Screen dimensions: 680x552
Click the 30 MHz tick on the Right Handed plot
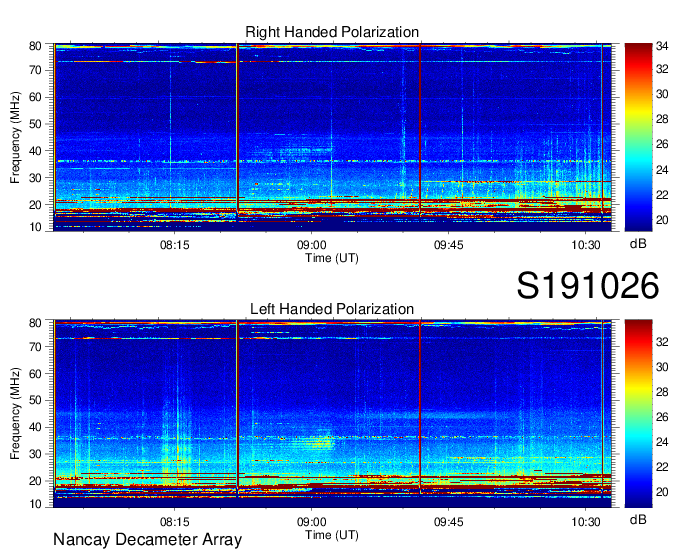click(x=35, y=178)
